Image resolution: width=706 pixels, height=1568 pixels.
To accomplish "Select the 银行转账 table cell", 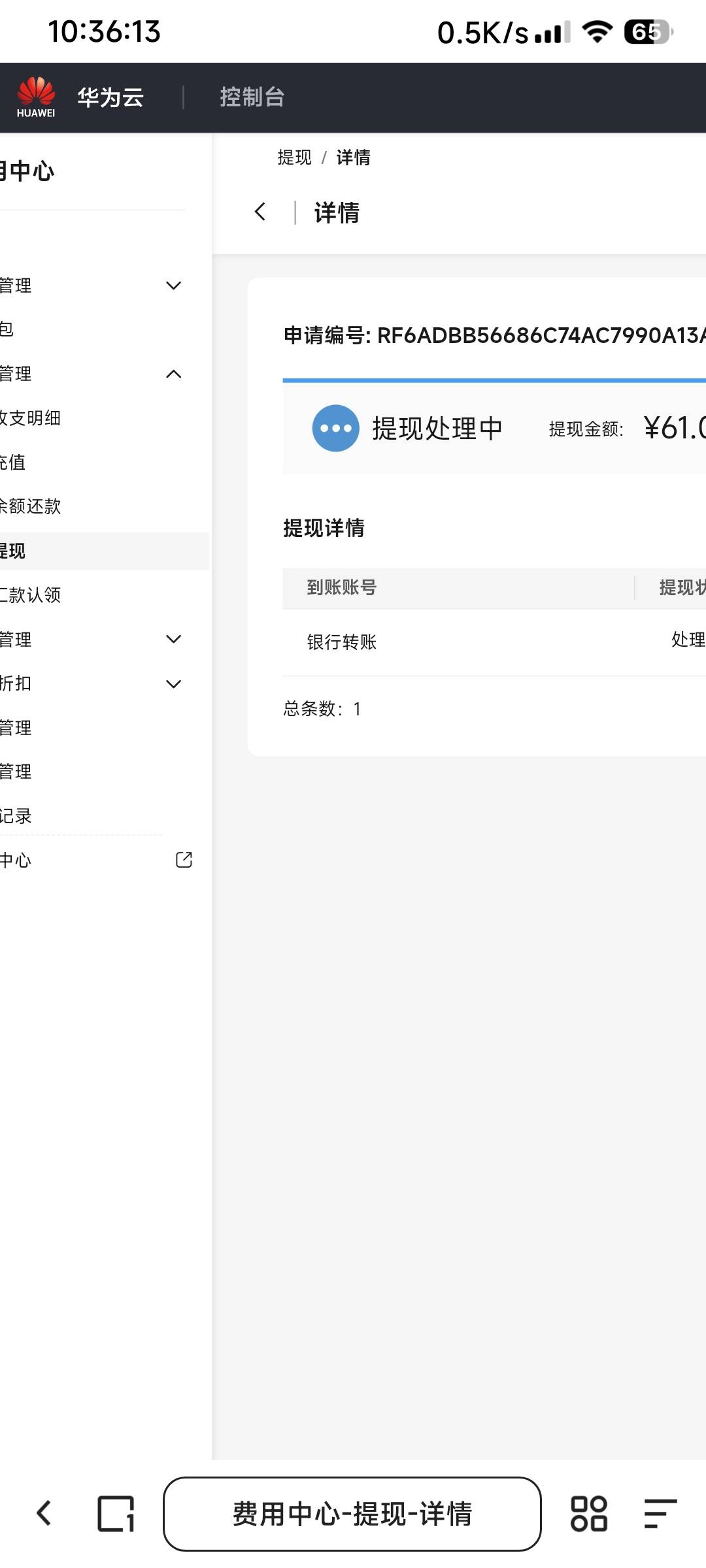I will (x=342, y=642).
